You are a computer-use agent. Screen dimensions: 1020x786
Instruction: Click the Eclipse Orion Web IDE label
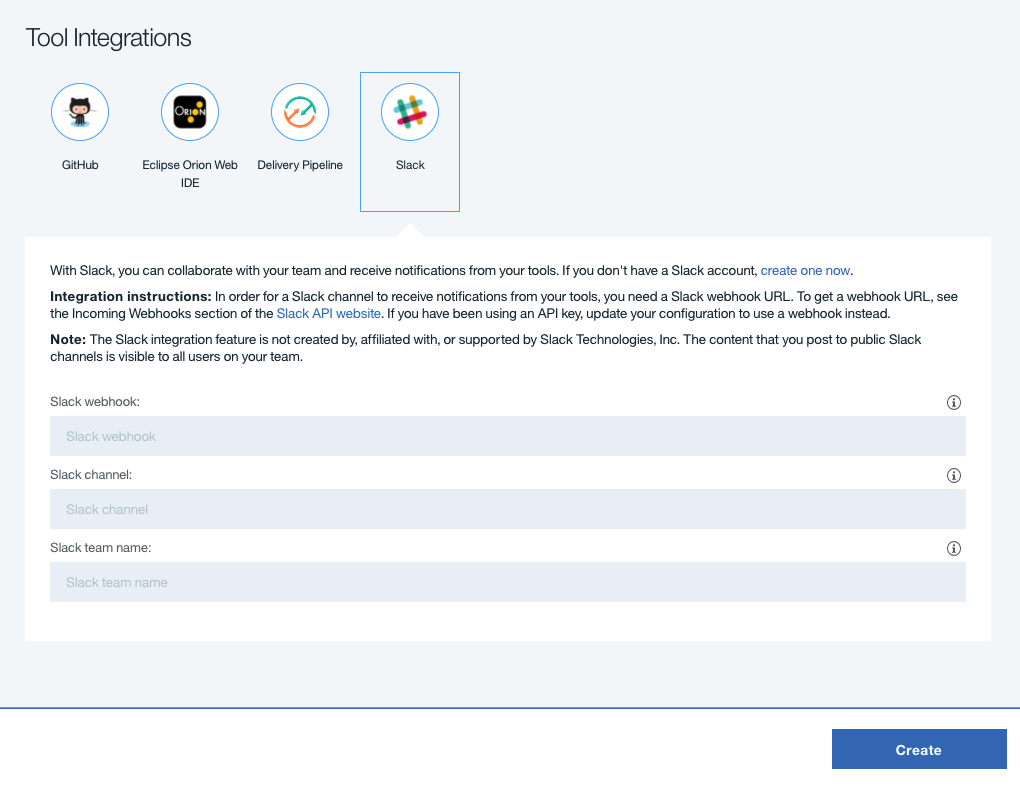pyautogui.click(x=190, y=174)
